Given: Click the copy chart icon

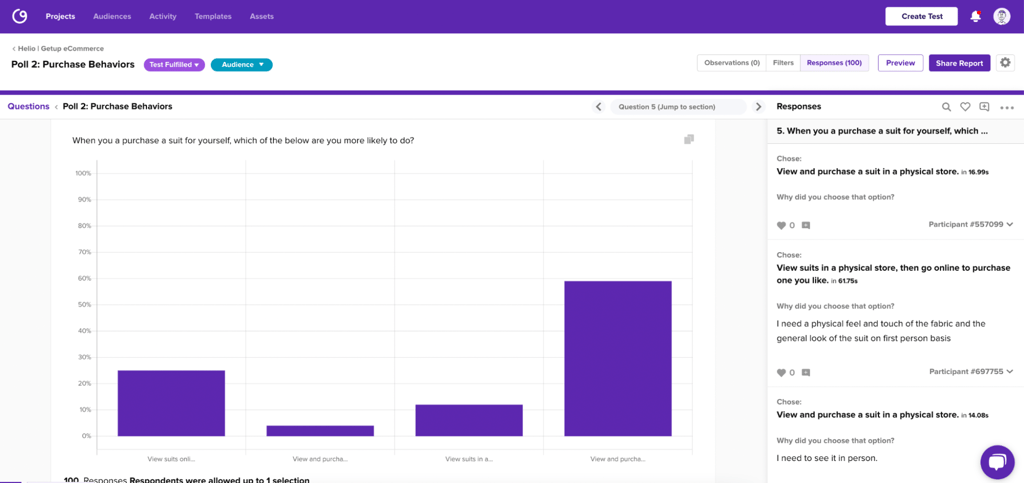Looking at the screenshot, I should tap(689, 139).
